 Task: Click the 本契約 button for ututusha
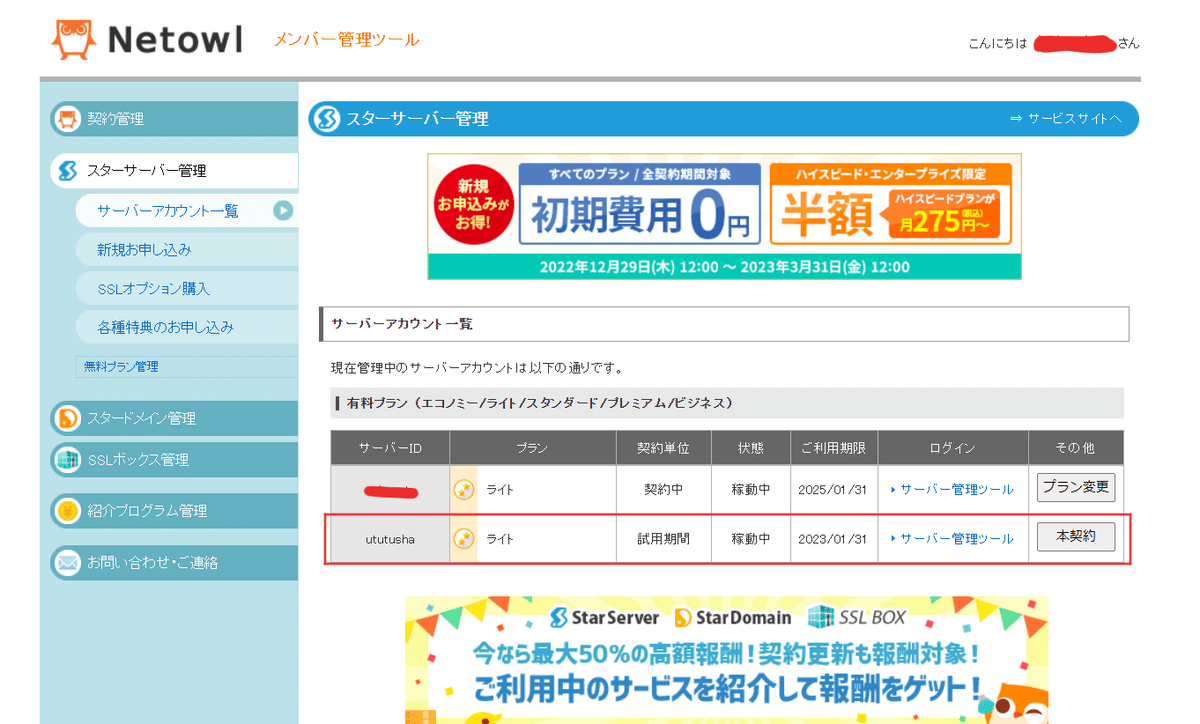click(x=1075, y=537)
